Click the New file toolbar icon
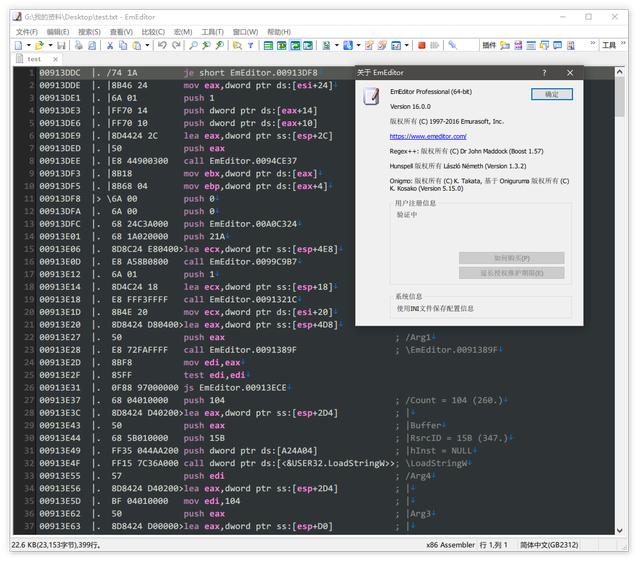The height and width of the screenshot is (564, 640). [x=18, y=45]
